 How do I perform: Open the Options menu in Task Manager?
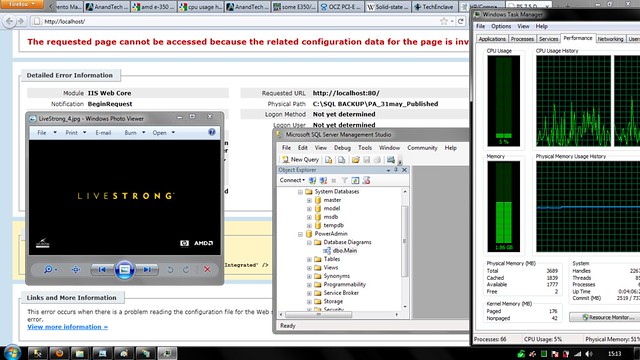tap(501, 26)
